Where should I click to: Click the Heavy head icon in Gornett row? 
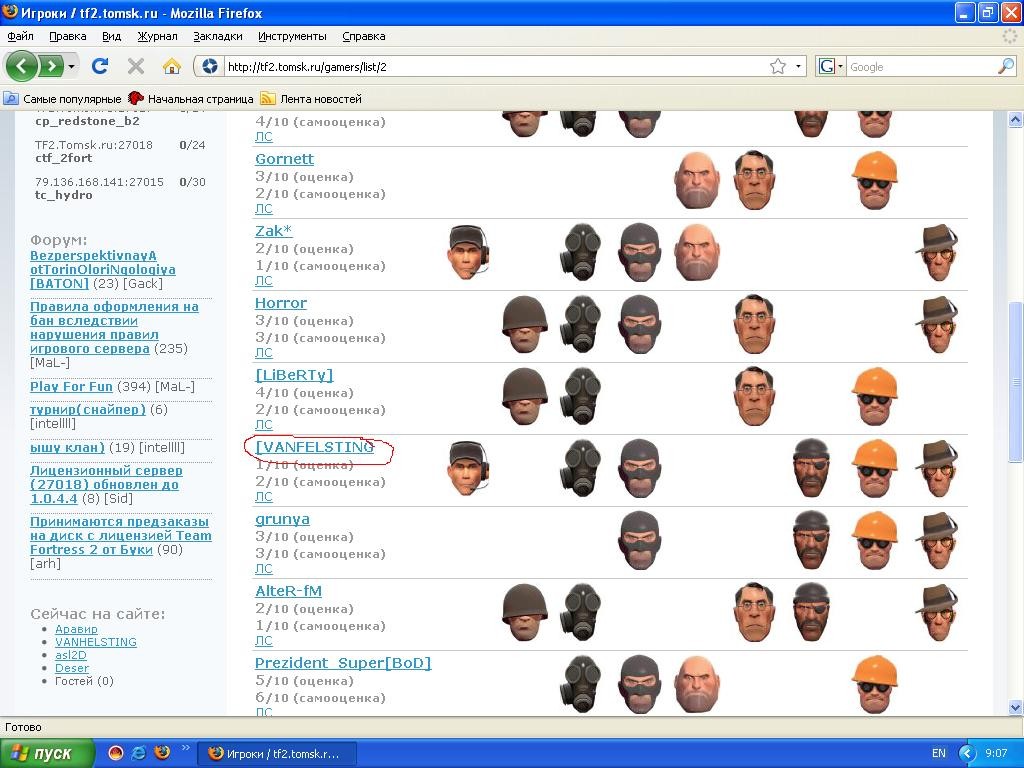click(697, 180)
